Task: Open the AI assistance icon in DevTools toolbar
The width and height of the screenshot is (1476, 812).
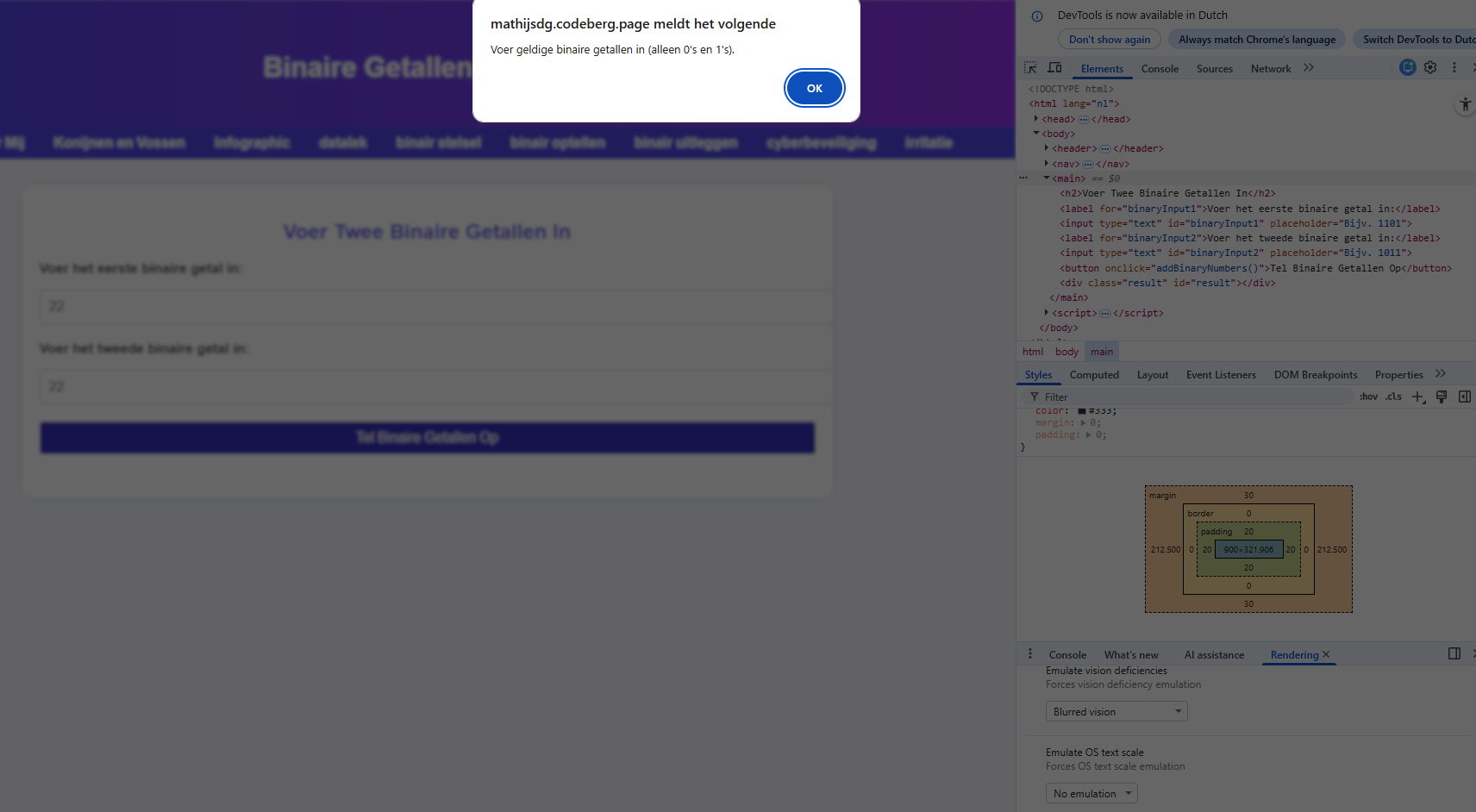Action: [x=1407, y=67]
